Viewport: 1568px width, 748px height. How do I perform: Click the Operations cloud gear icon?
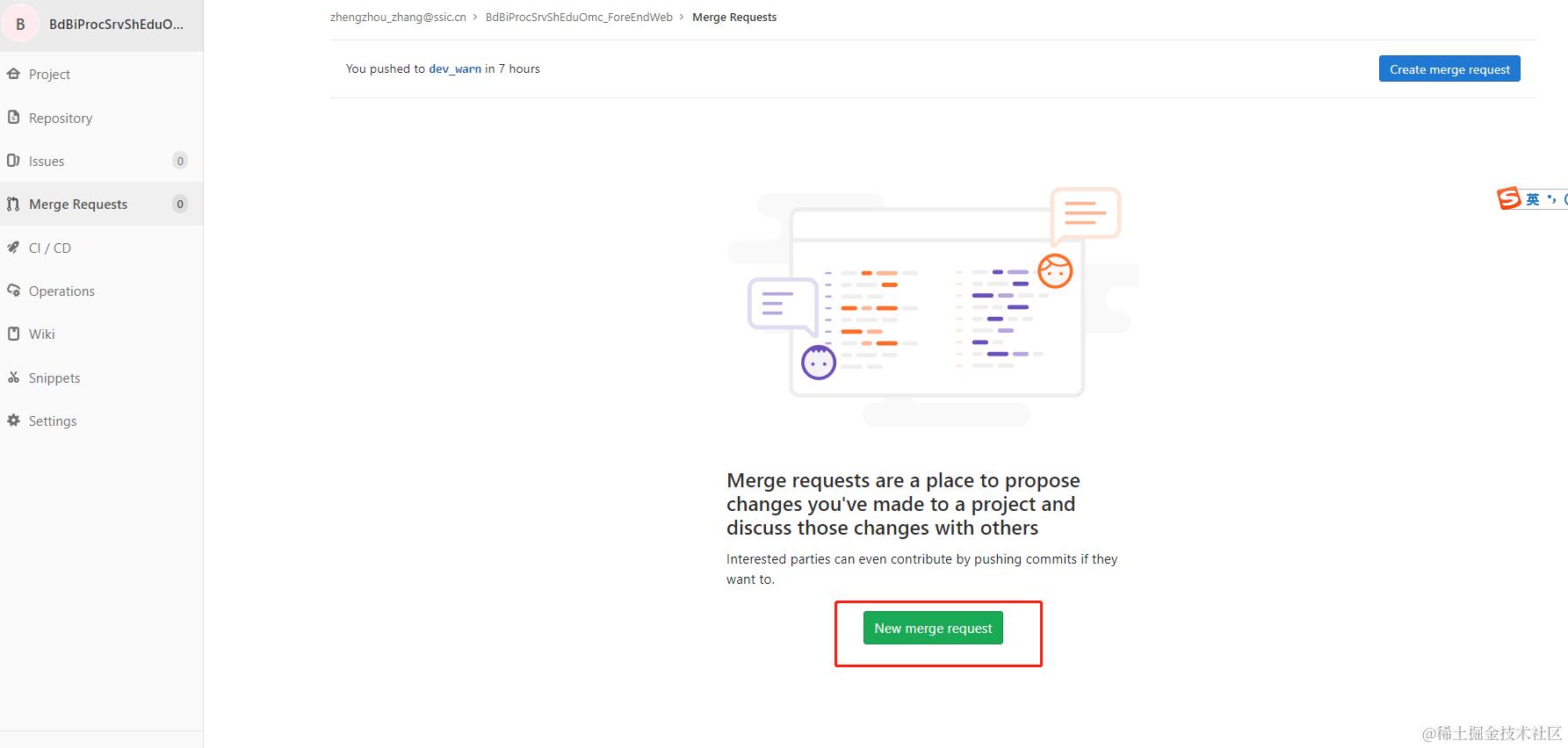[x=13, y=291]
